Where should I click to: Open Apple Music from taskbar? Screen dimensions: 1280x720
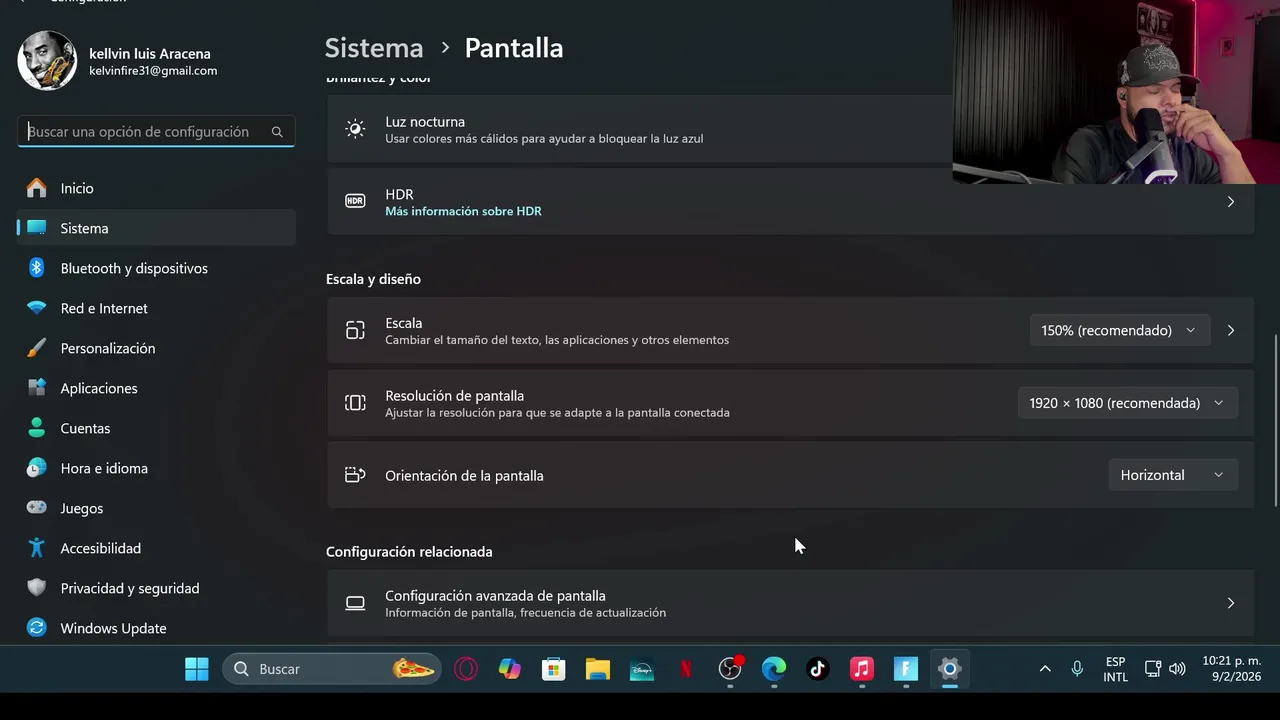[x=862, y=669]
